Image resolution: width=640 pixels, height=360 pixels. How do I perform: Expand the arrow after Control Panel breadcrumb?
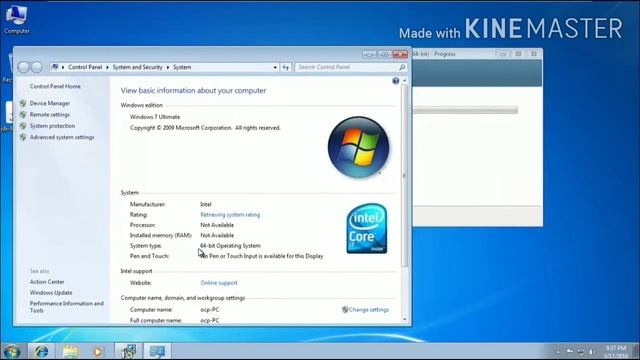click(107, 67)
